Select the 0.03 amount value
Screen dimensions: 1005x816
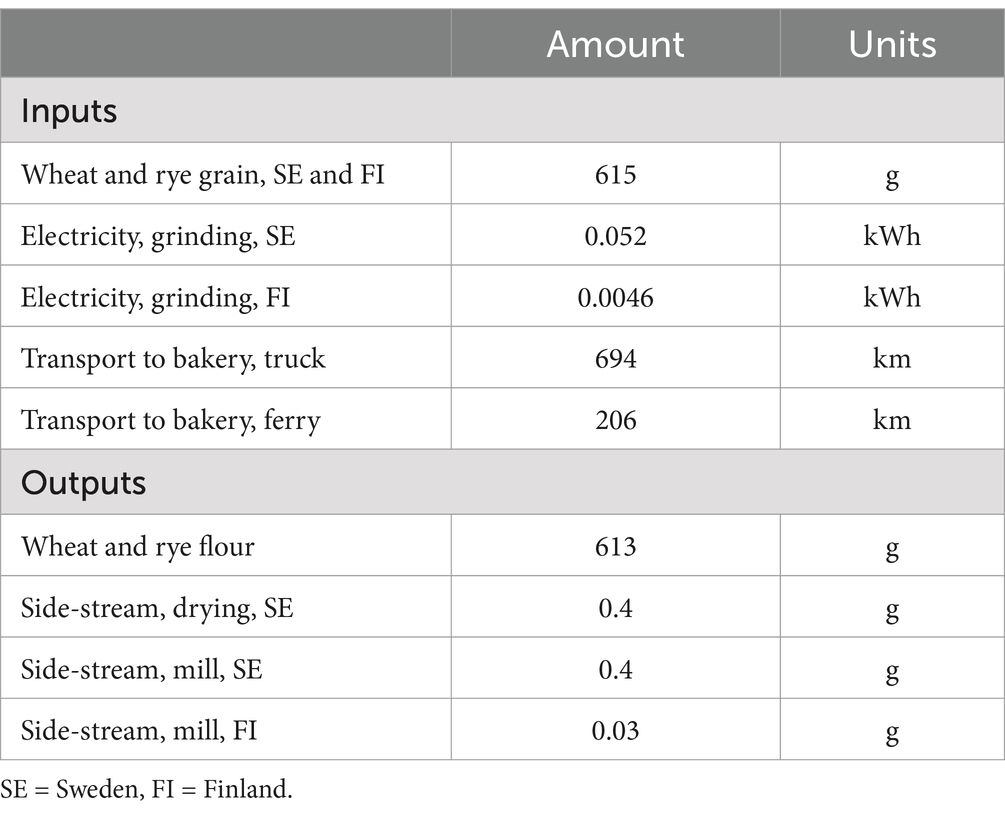[x=615, y=731]
